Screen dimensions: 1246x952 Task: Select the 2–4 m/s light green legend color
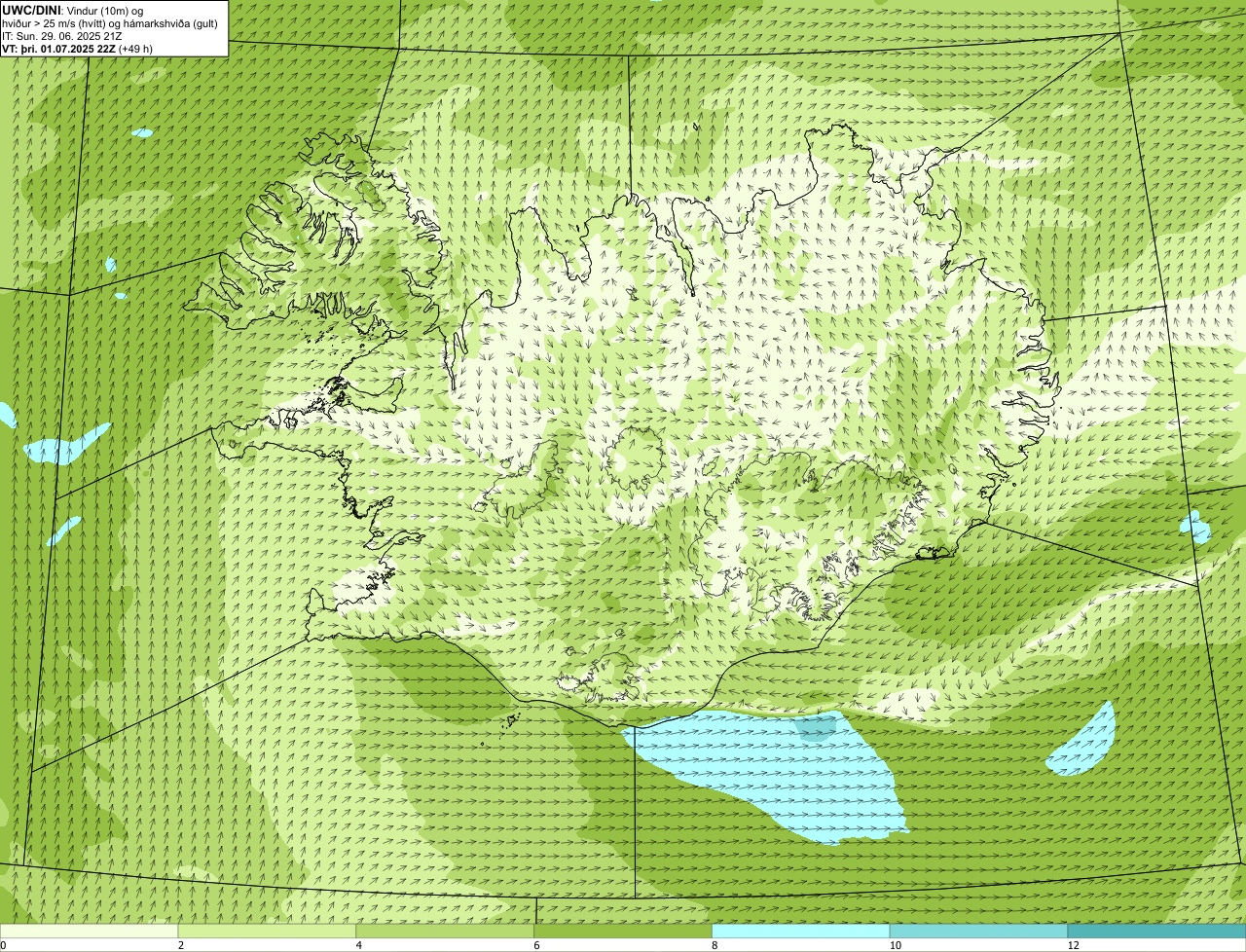(268, 931)
